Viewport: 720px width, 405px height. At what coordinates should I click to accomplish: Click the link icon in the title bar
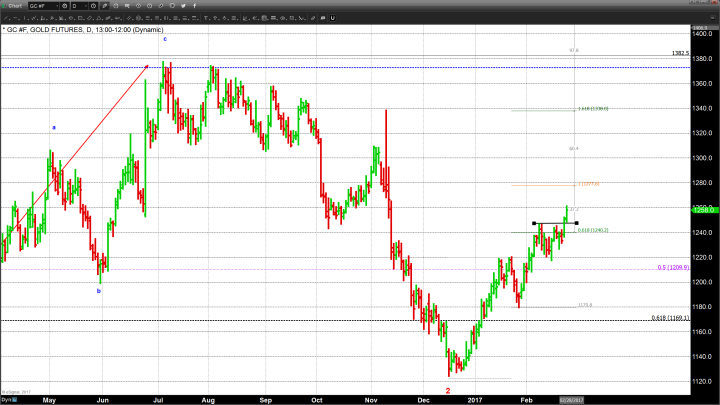[161, 6]
